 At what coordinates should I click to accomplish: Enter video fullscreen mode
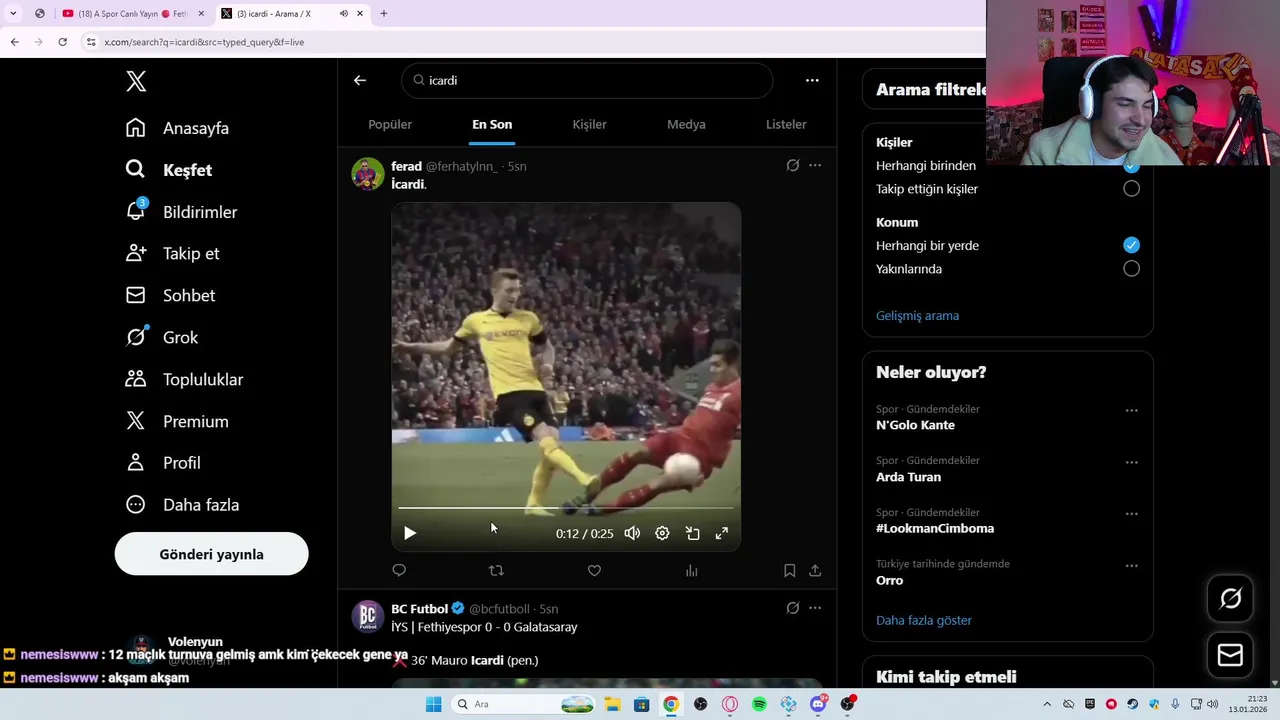click(721, 533)
